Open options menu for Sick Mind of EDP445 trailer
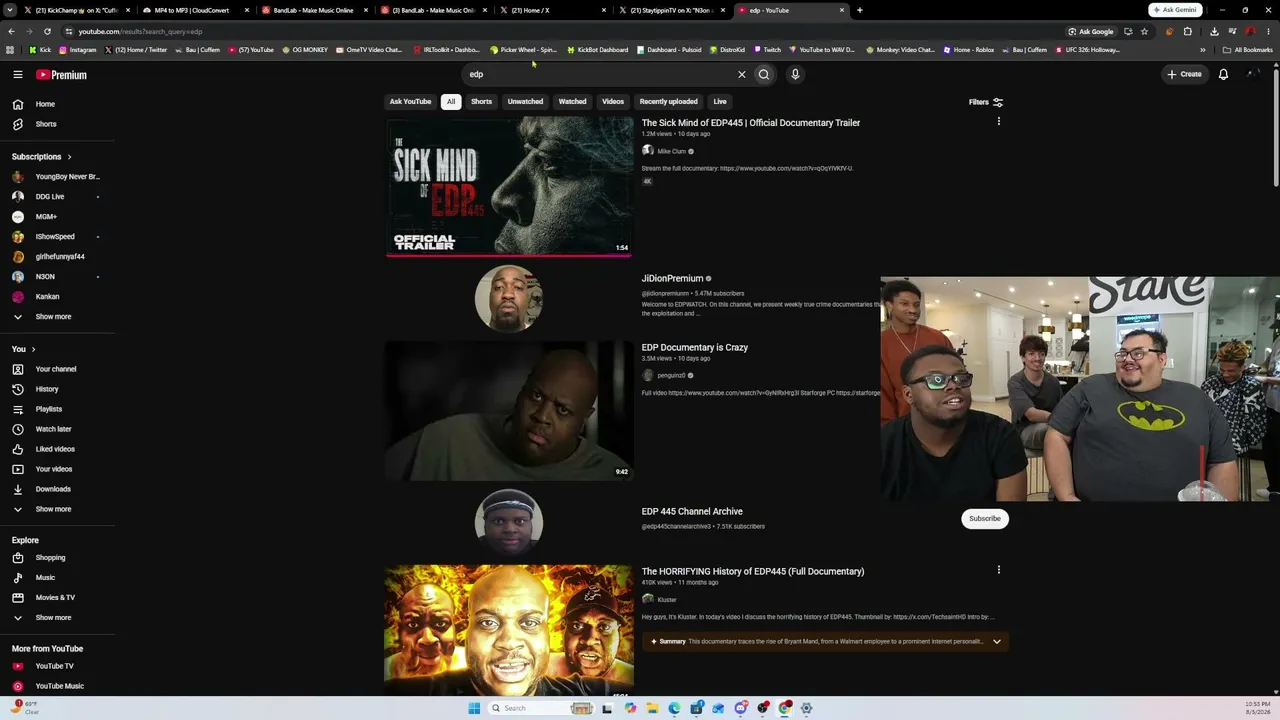This screenshot has width=1280, height=720. (x=998, y=121)
